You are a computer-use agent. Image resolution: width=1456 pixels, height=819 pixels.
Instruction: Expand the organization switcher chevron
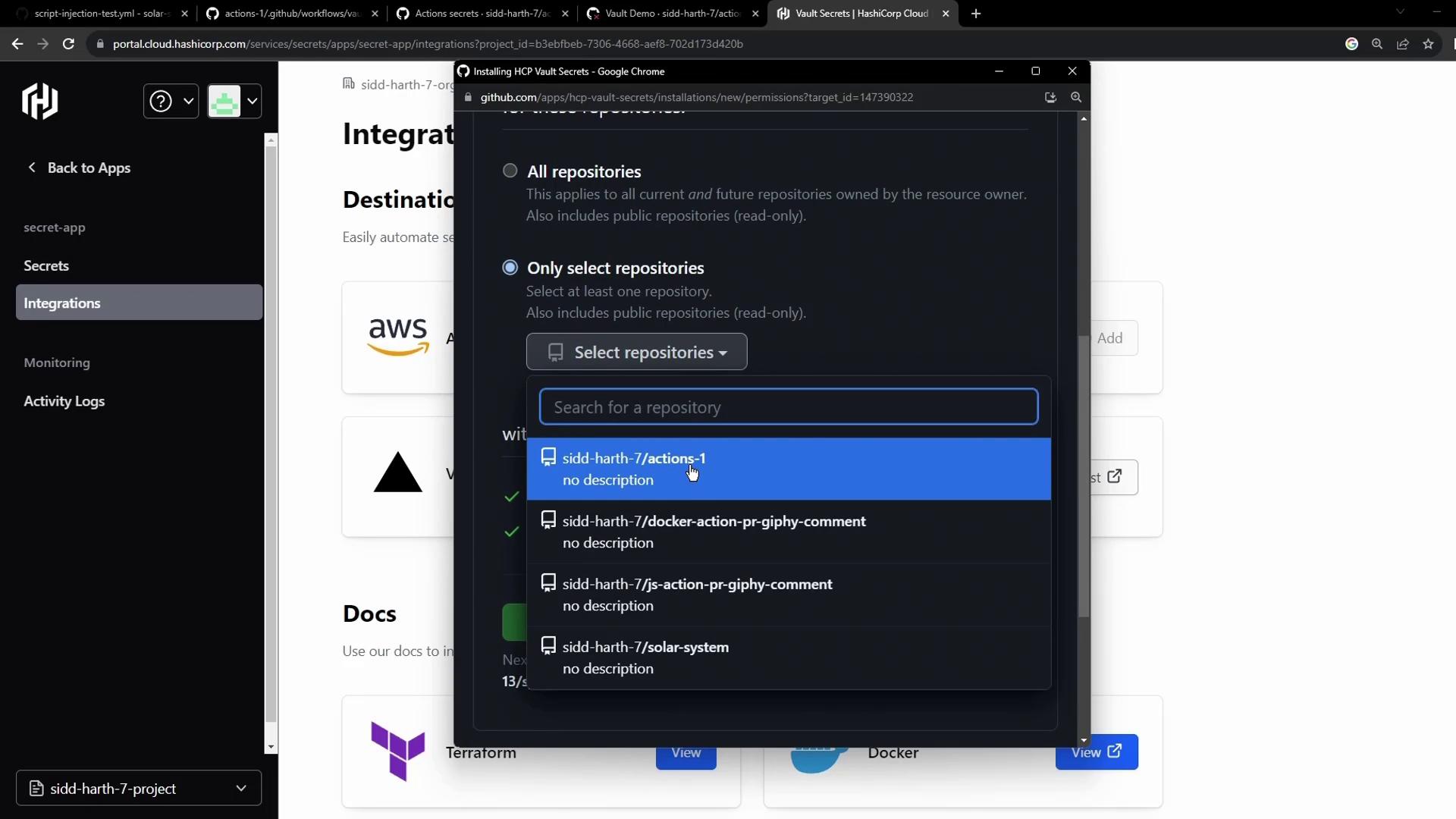pos(253,101)
